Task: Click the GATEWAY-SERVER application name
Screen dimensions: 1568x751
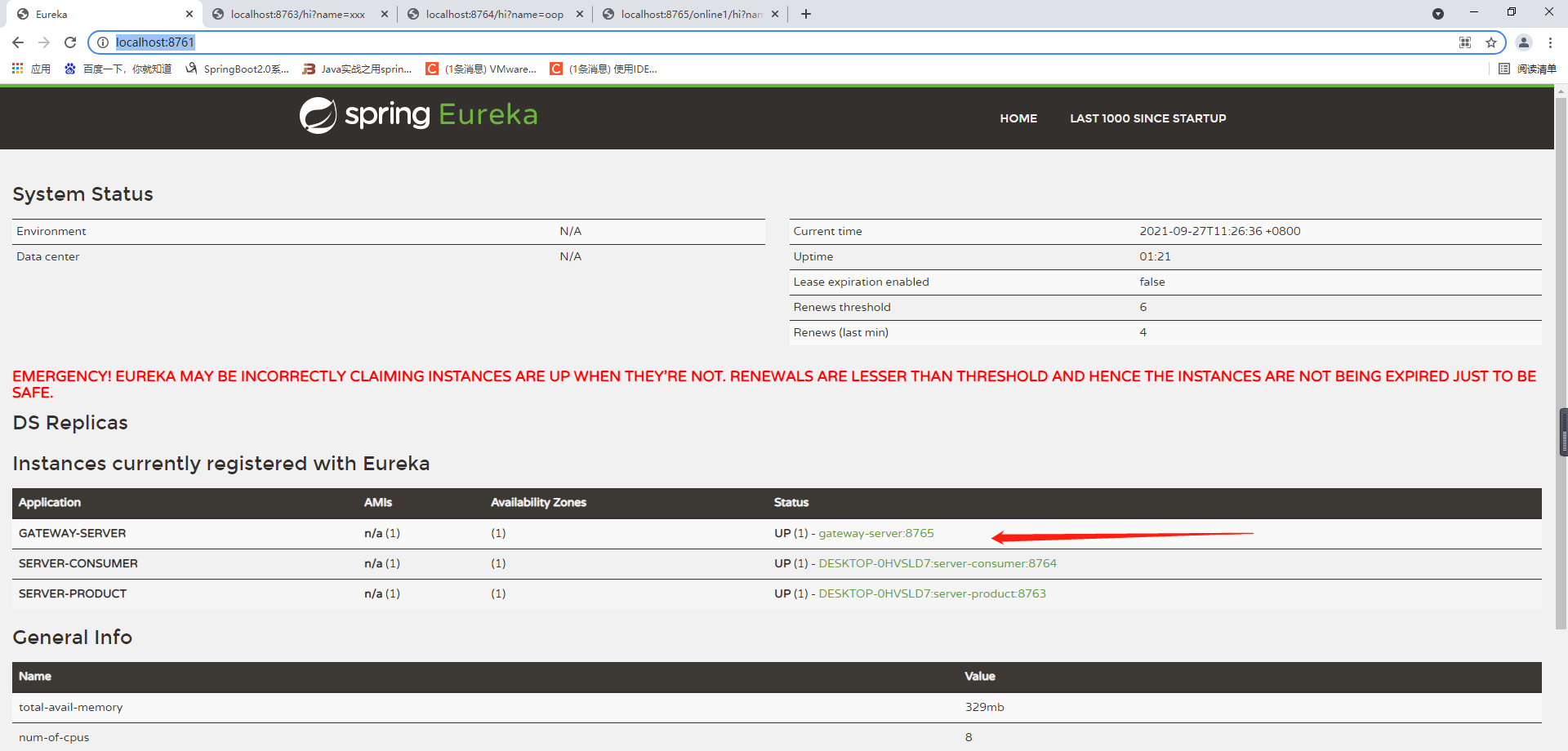Action: (x=72, y=533)
